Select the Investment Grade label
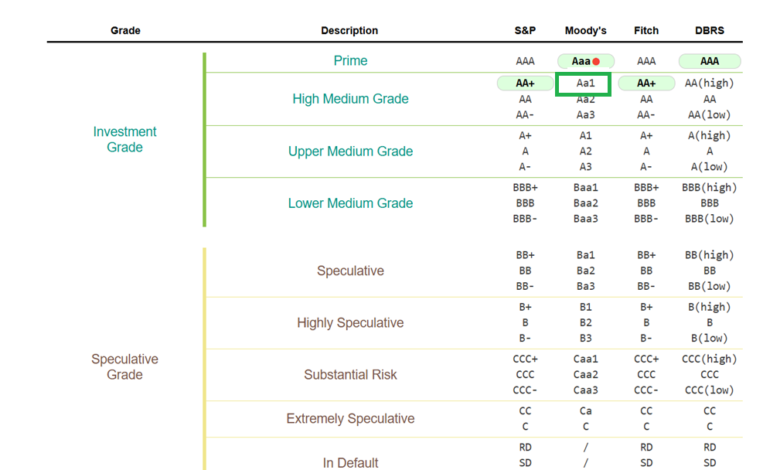Viewport: 780px width, 470px height. click(x=124, y=139)
